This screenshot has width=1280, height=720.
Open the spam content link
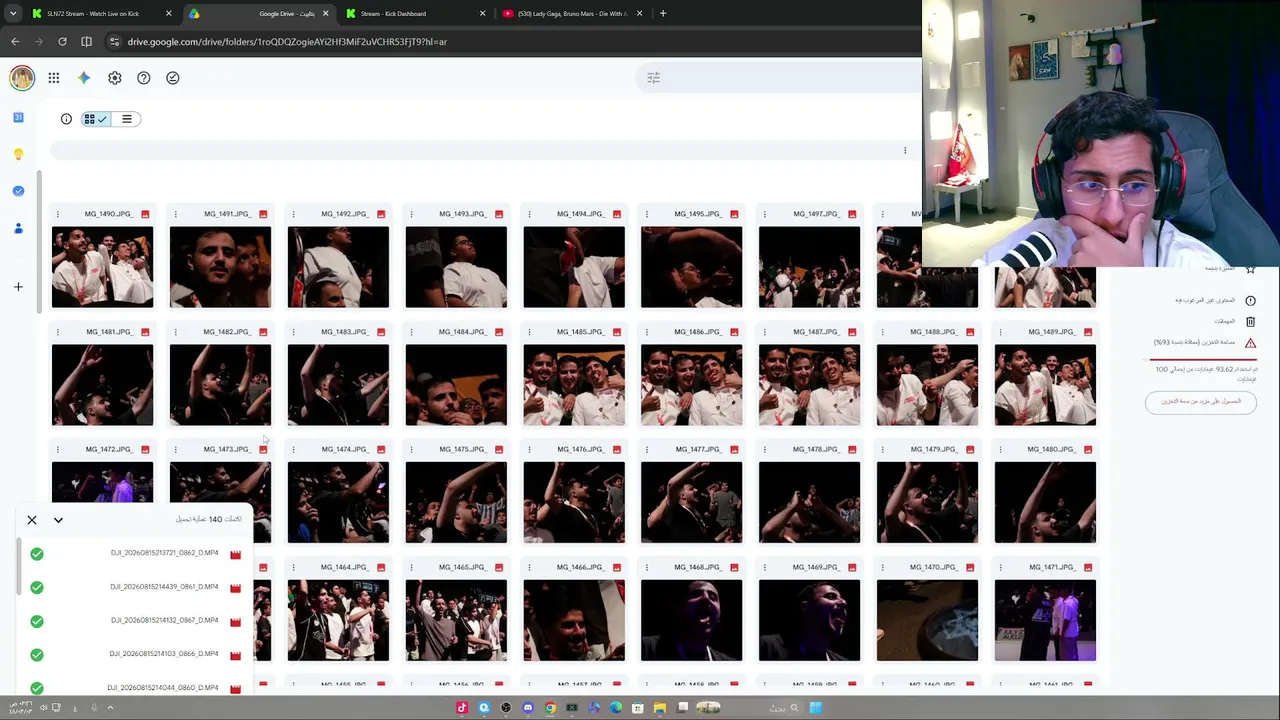(x=1214, y=300)
